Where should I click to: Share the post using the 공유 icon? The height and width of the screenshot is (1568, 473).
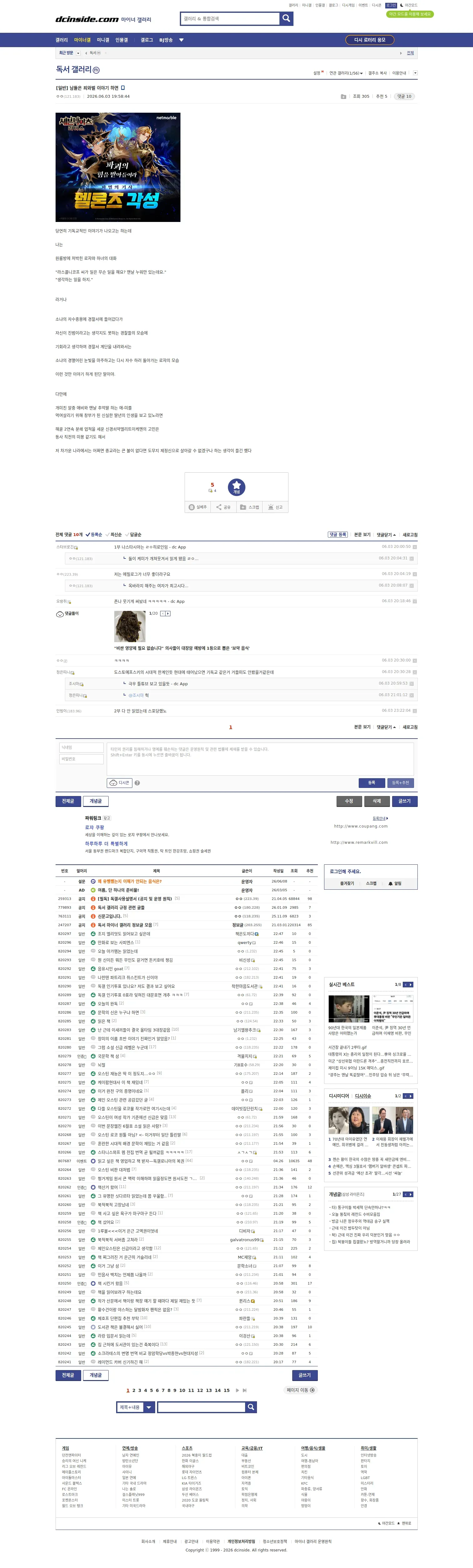(224, 507)
